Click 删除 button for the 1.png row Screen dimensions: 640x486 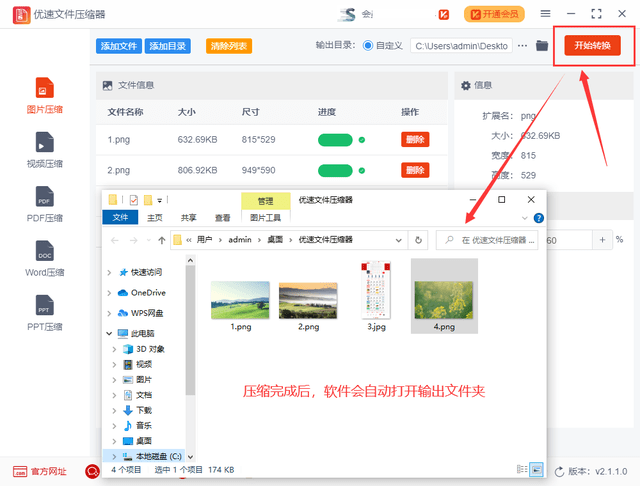(414, 140)
